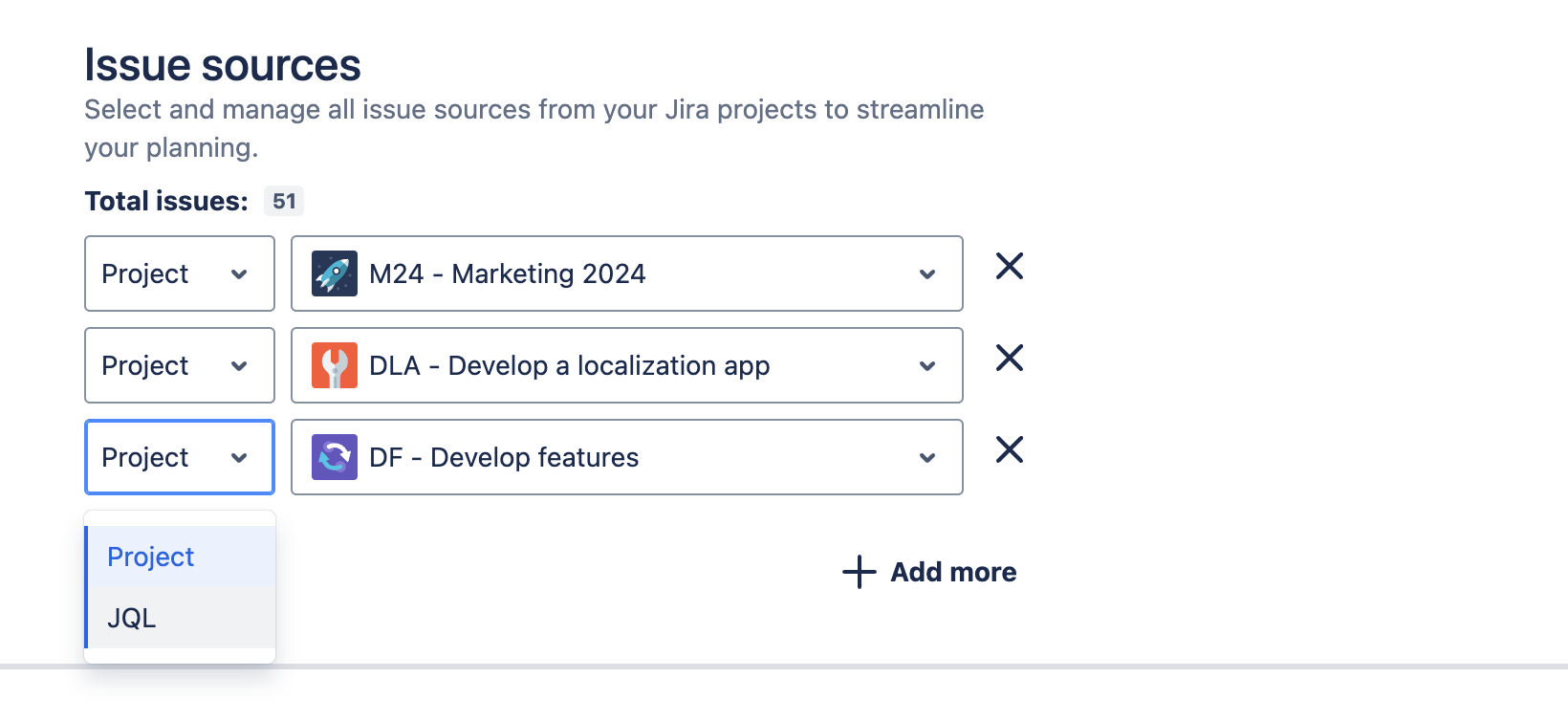The image size is (1568, 721).
Task: Click the purple sync icon for Develop features
Action: click(x=335, y=457)
